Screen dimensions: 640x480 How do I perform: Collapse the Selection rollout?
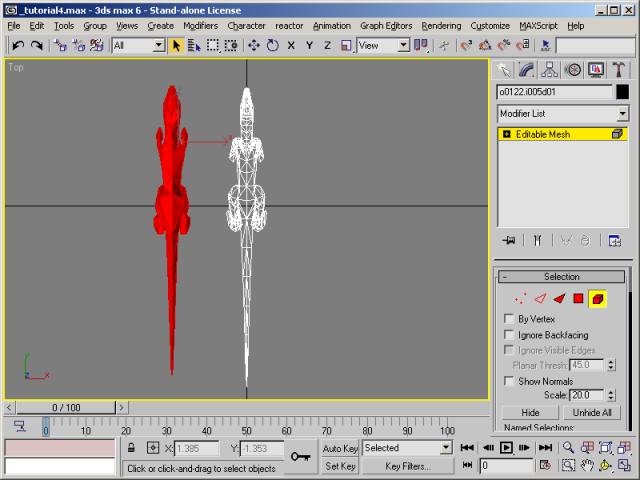point(561,277)
